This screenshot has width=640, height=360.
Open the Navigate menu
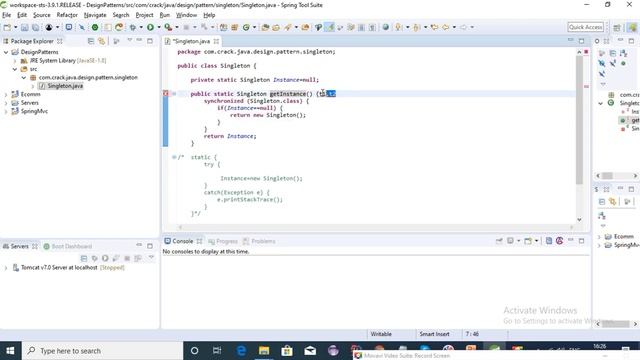(95, 15)
